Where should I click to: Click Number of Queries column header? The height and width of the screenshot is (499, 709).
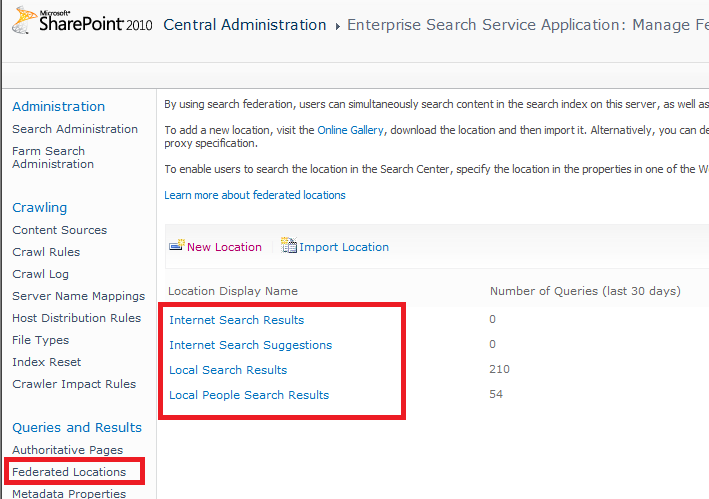(584, 291)
